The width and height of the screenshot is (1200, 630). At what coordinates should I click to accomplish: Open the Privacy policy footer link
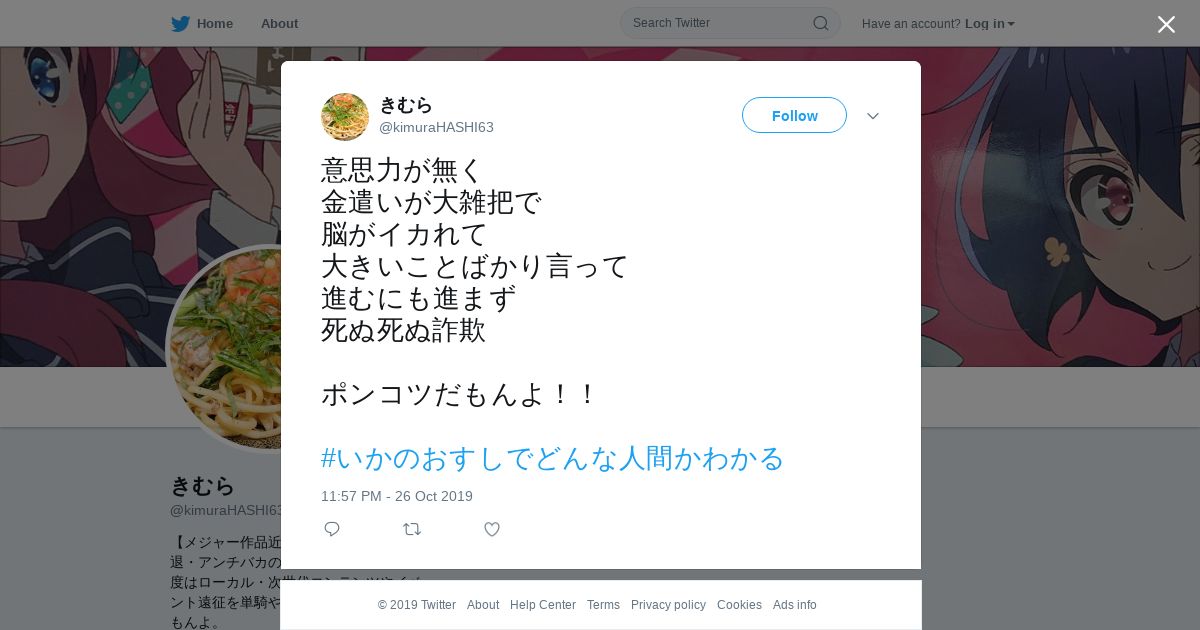[668, 605]
